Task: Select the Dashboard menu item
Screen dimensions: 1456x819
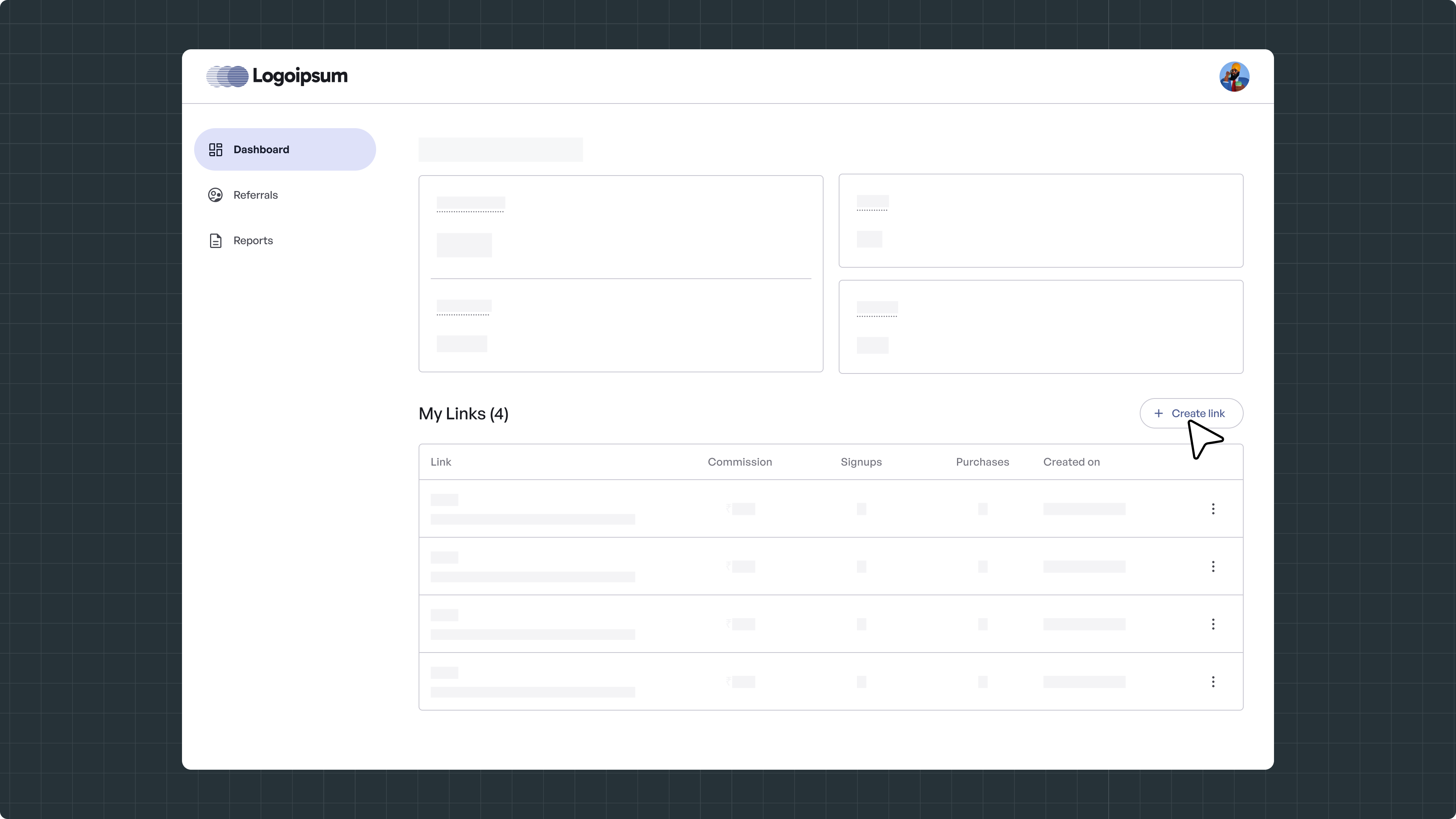Action: 261,149
